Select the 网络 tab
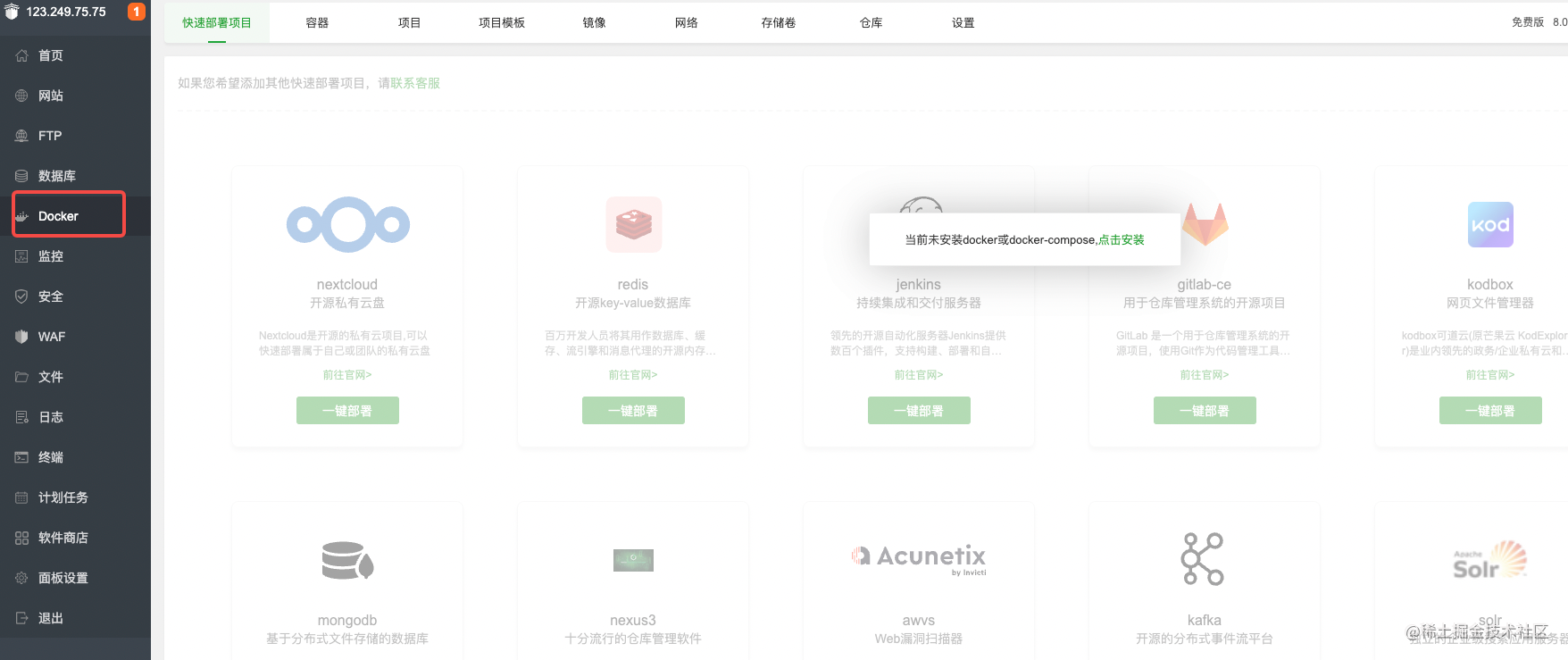 click(x=687, y=22)
